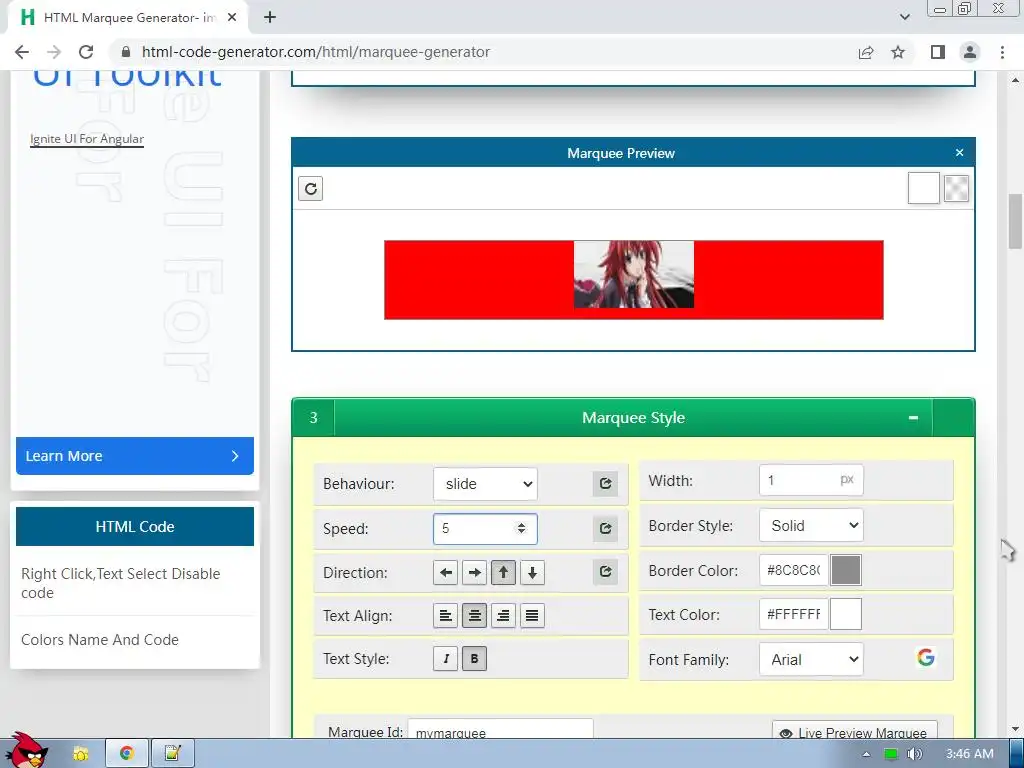Open the Angry Birds start button
The height and width of the screenshot is (768, 1024).
[25, 751]
